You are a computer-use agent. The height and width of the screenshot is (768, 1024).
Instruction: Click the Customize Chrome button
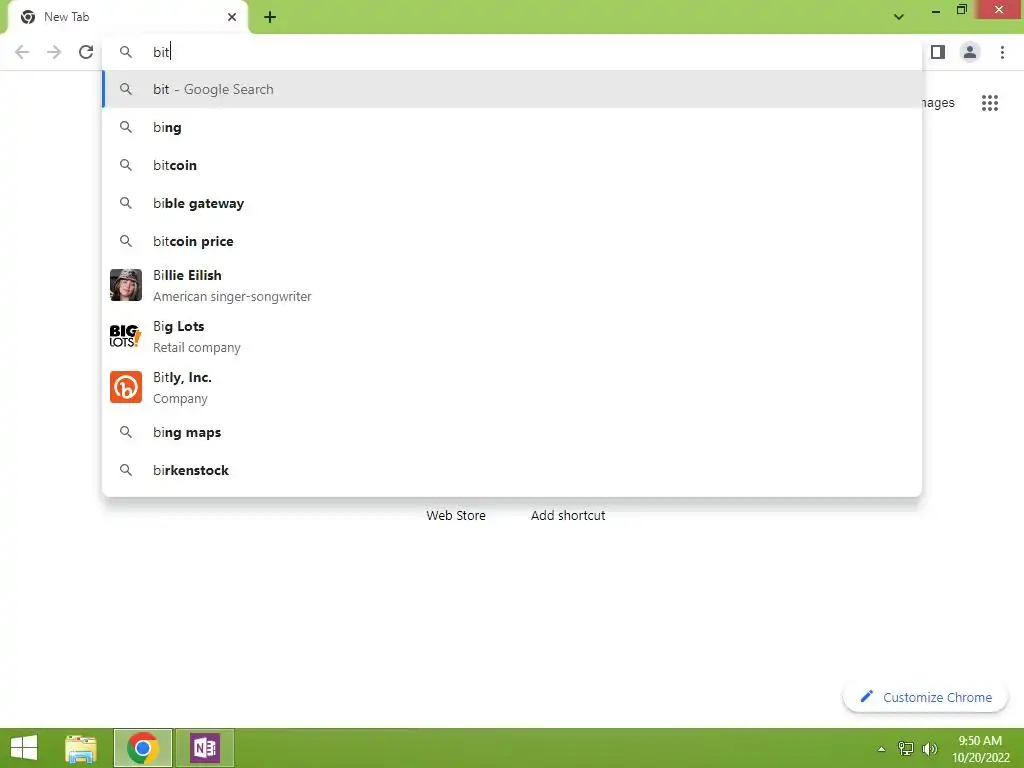(925, 697)
